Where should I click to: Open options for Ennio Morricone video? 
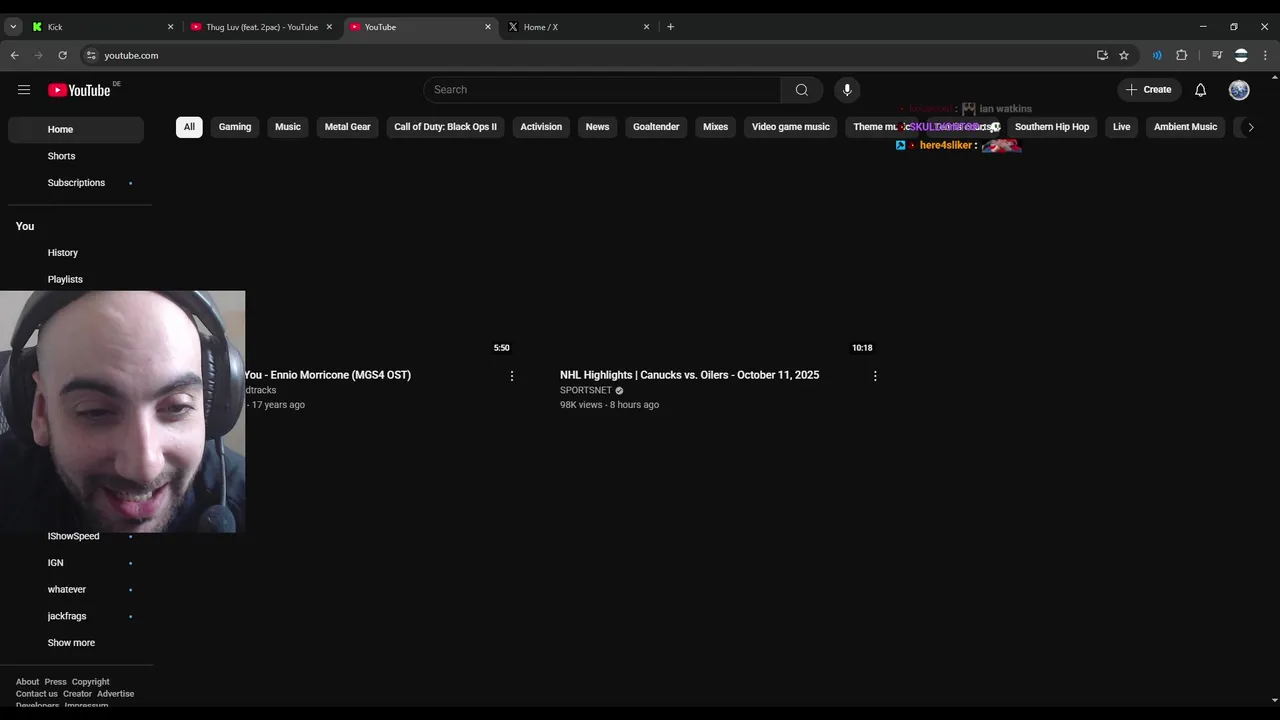point(512,376)
